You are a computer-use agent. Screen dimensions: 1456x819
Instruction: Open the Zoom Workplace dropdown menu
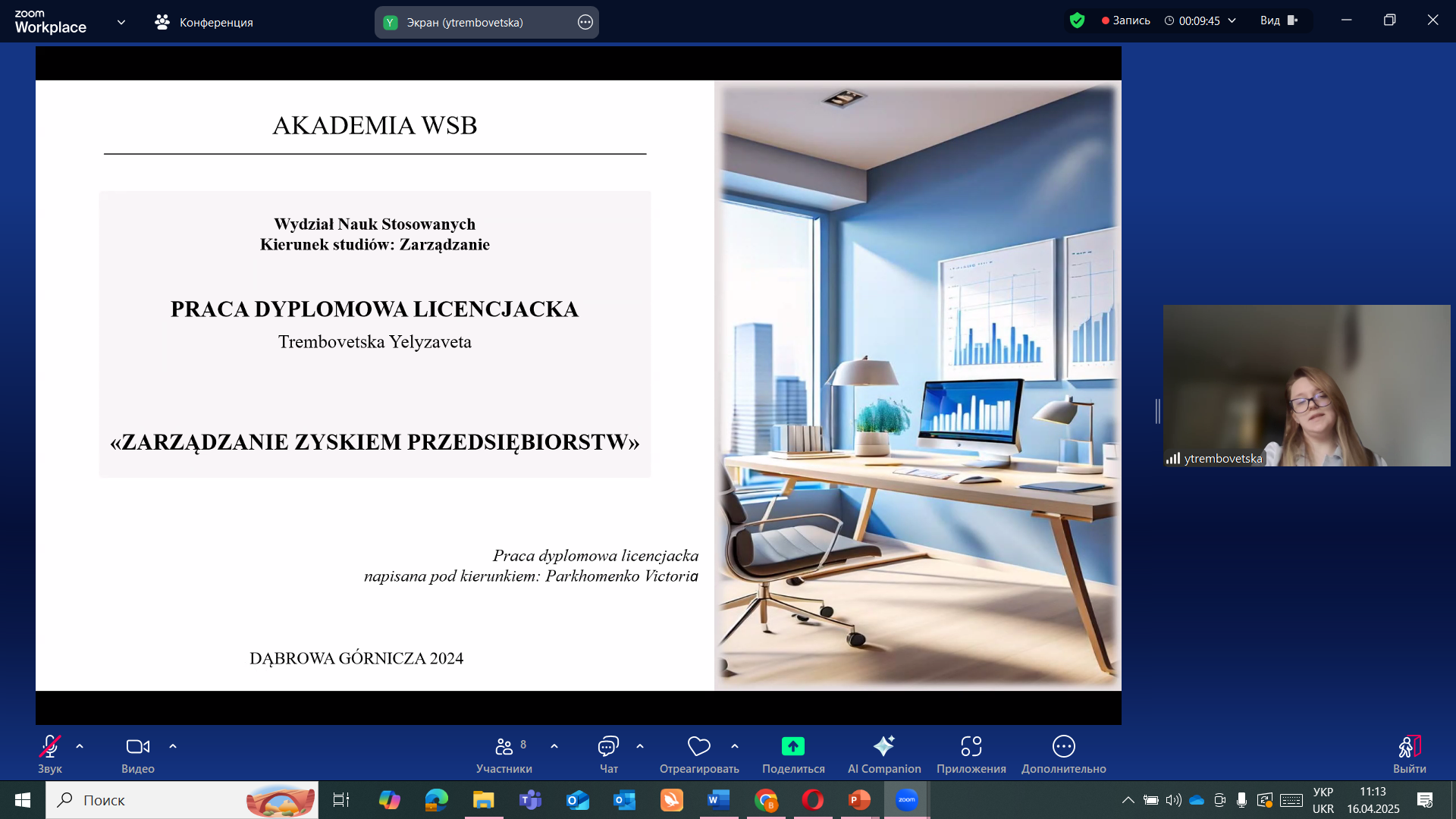[x=121, y=22]
